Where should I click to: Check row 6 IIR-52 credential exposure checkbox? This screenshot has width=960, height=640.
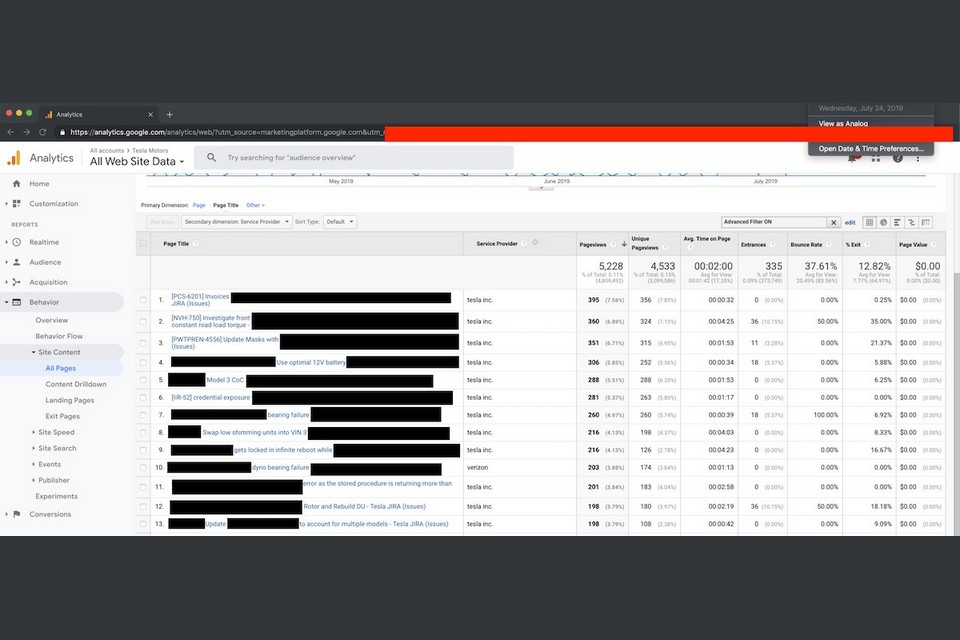coord(143,397)
